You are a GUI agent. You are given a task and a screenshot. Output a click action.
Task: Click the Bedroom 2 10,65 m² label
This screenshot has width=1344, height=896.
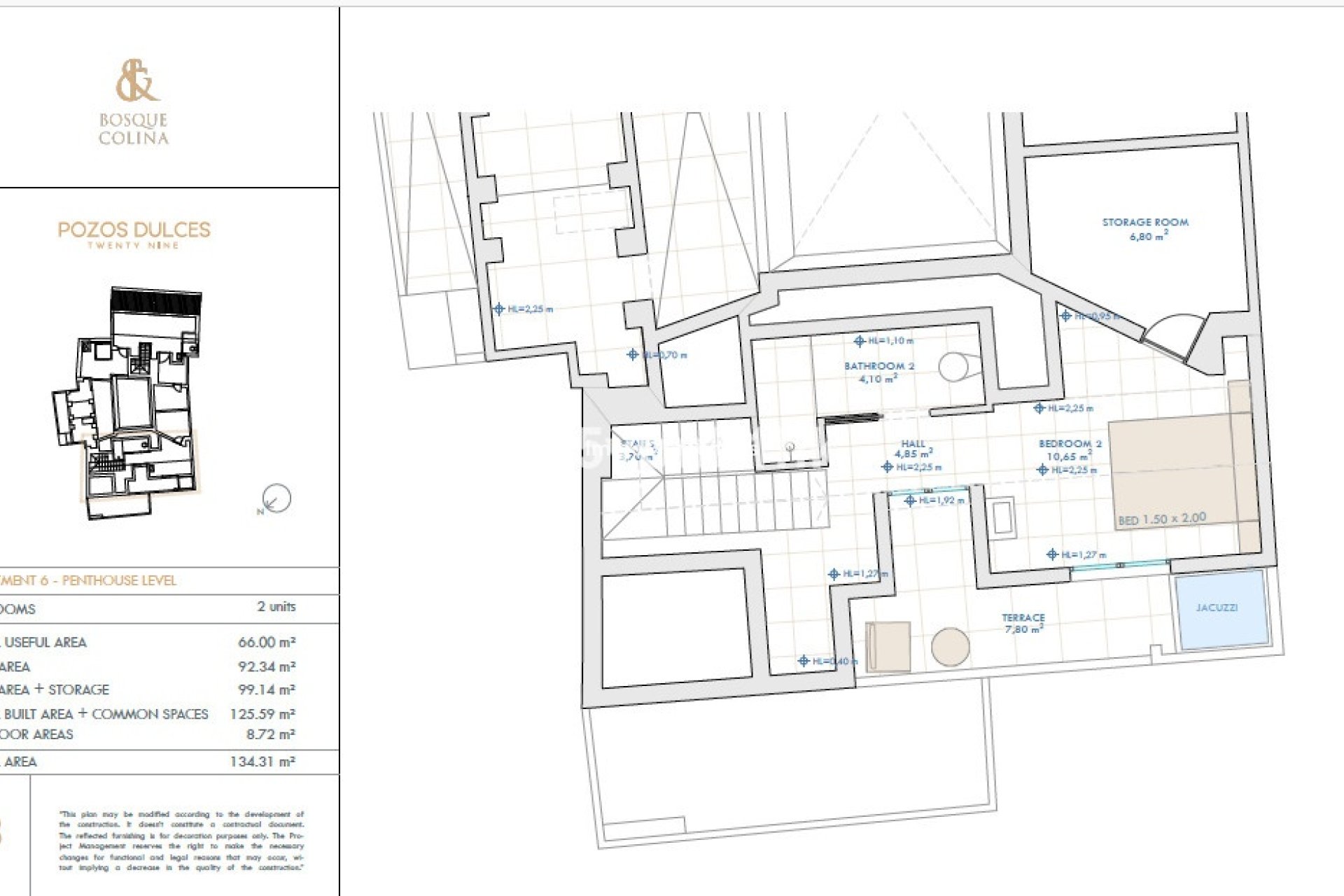coord(1070,449)
